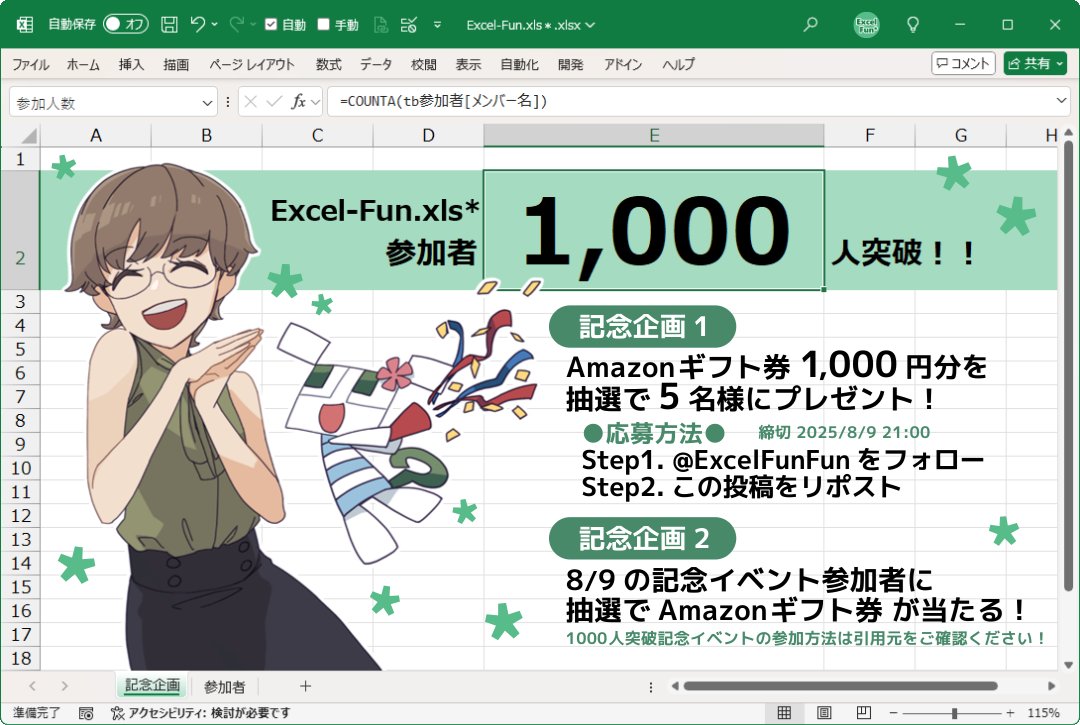Viewport: 1080px width, 725px height.
Task: Switch to Normal view icon
Action: click(784, 713)
